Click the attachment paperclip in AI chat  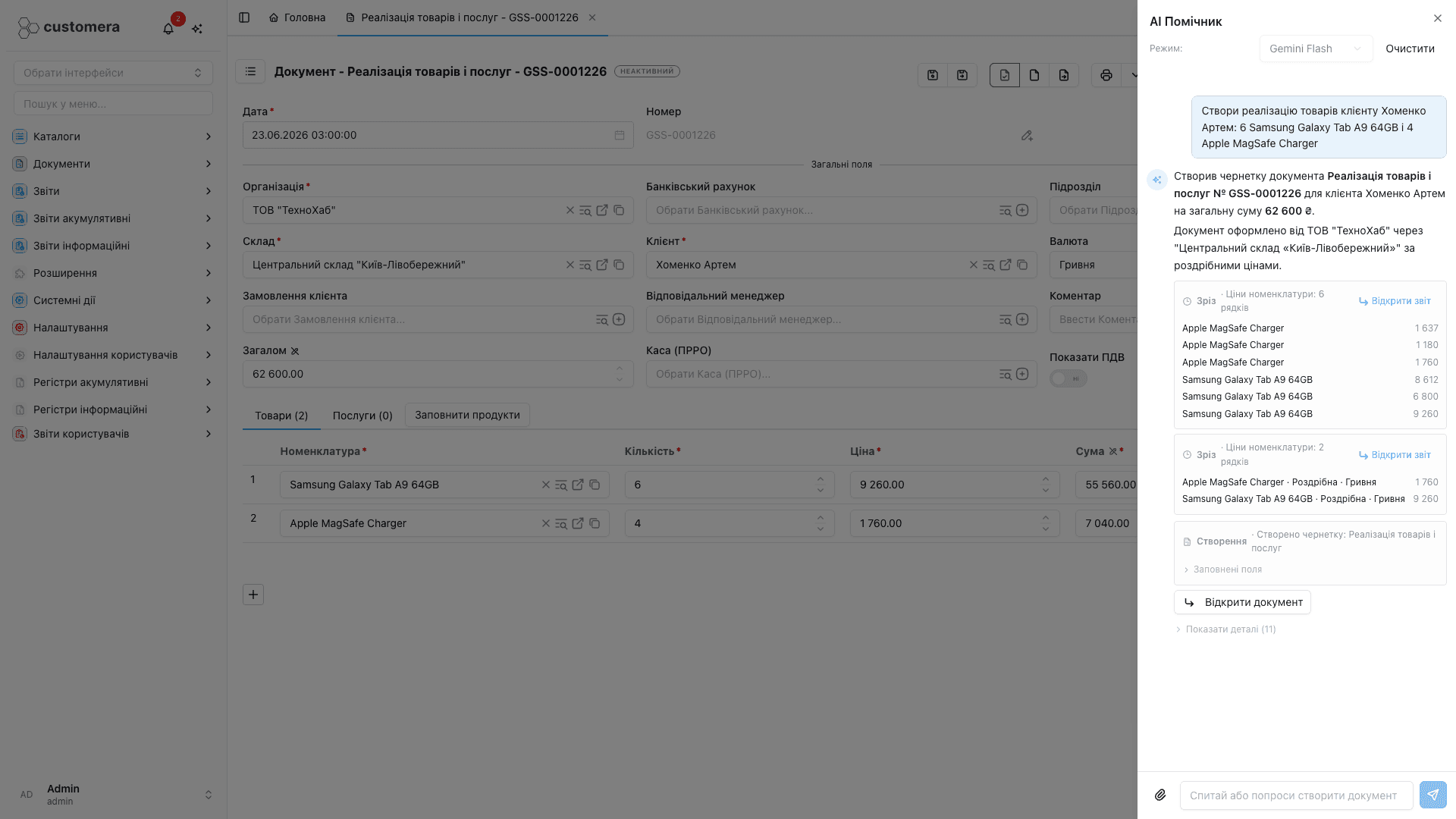tap(1160, 795)
